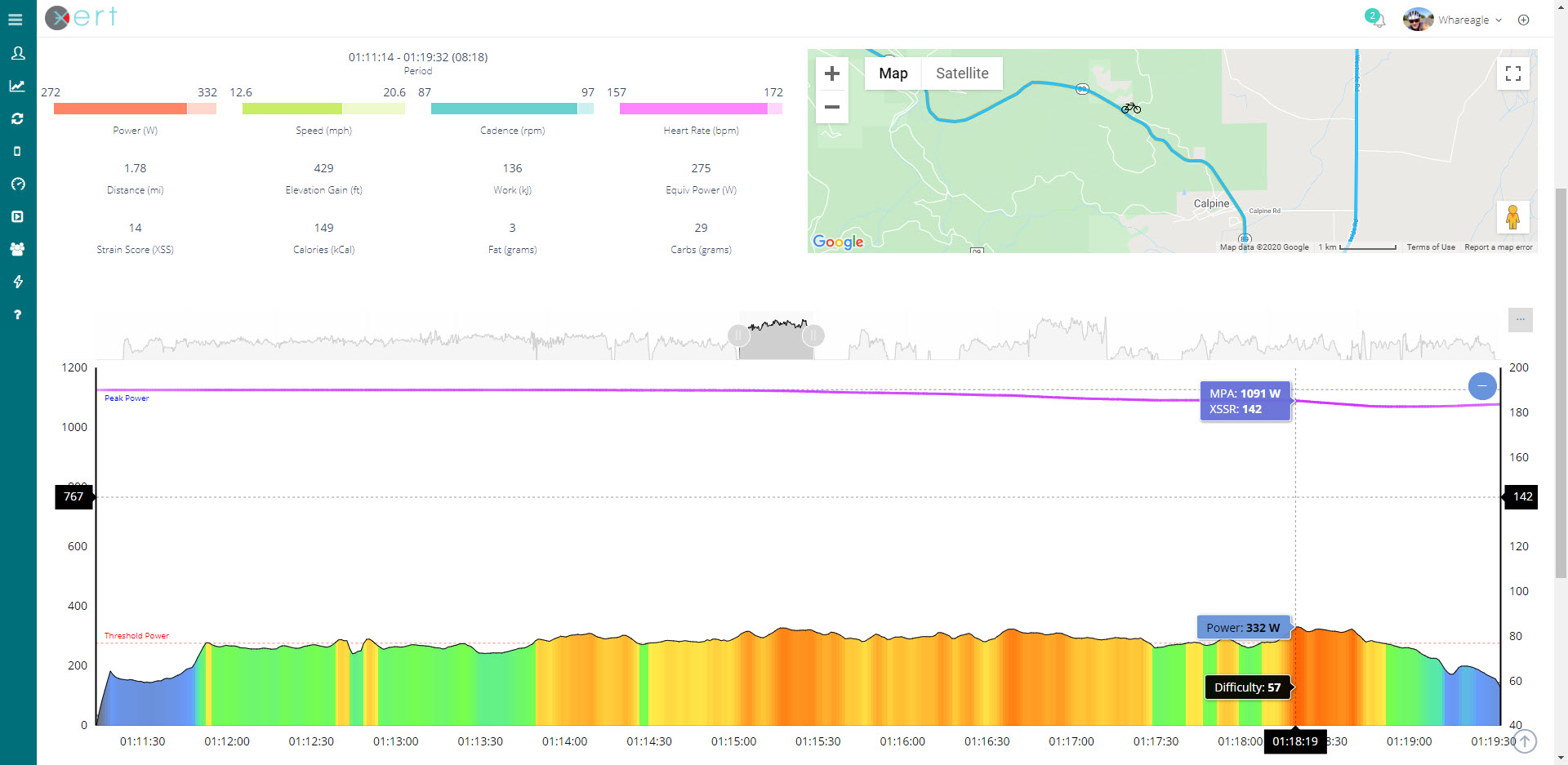Click the Terms of Use link

coord(1431,247)
